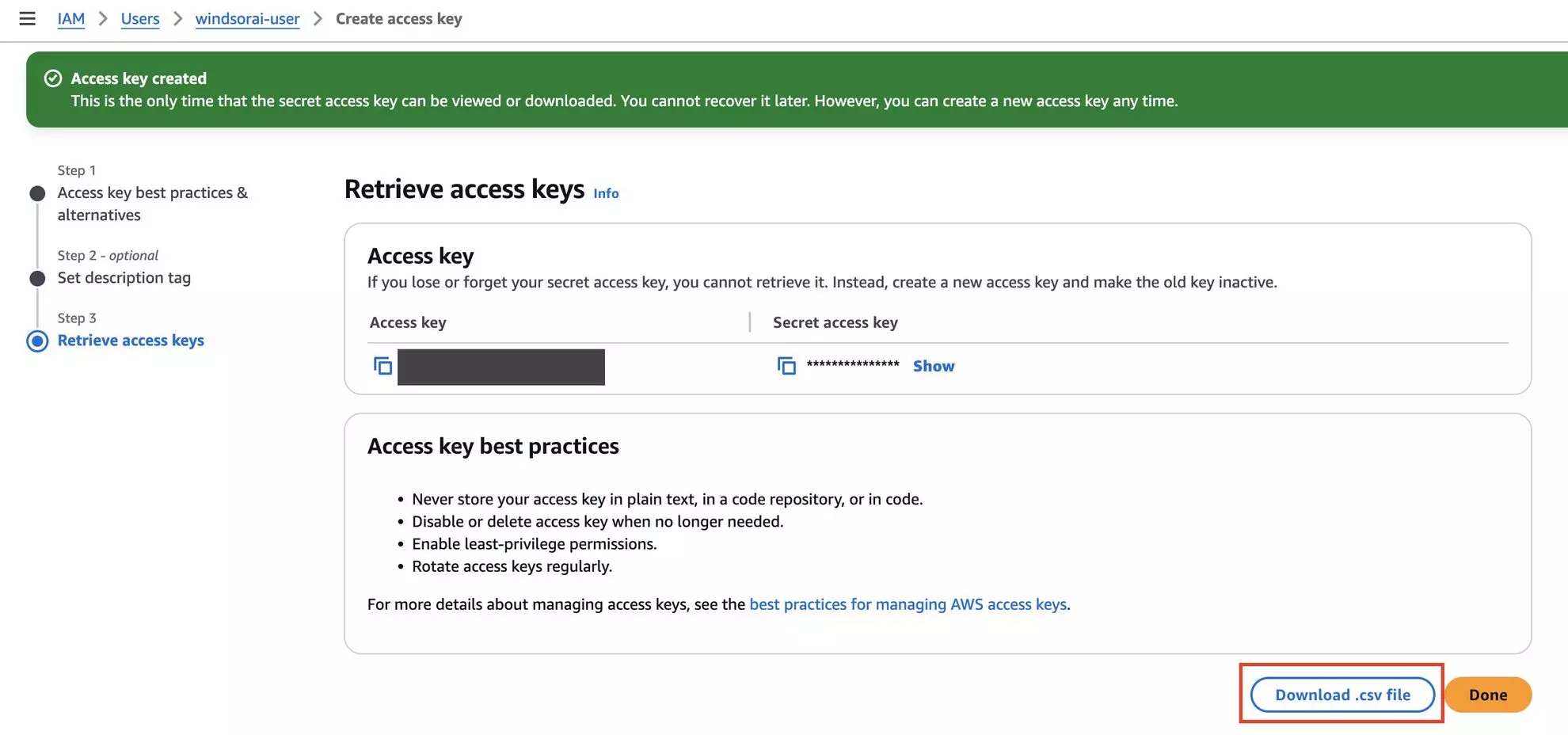Click the redacted access key value
Image resolution: width=1568 pixels, height=735 pixels.
(501, 367)
